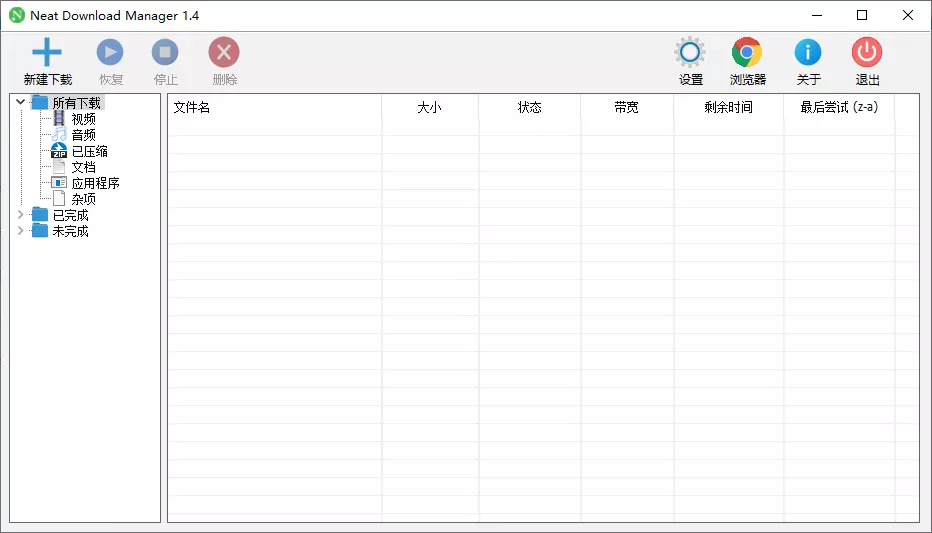
Task: Sort by 剩余时间 column header
Action: click(x=729, y=107)
